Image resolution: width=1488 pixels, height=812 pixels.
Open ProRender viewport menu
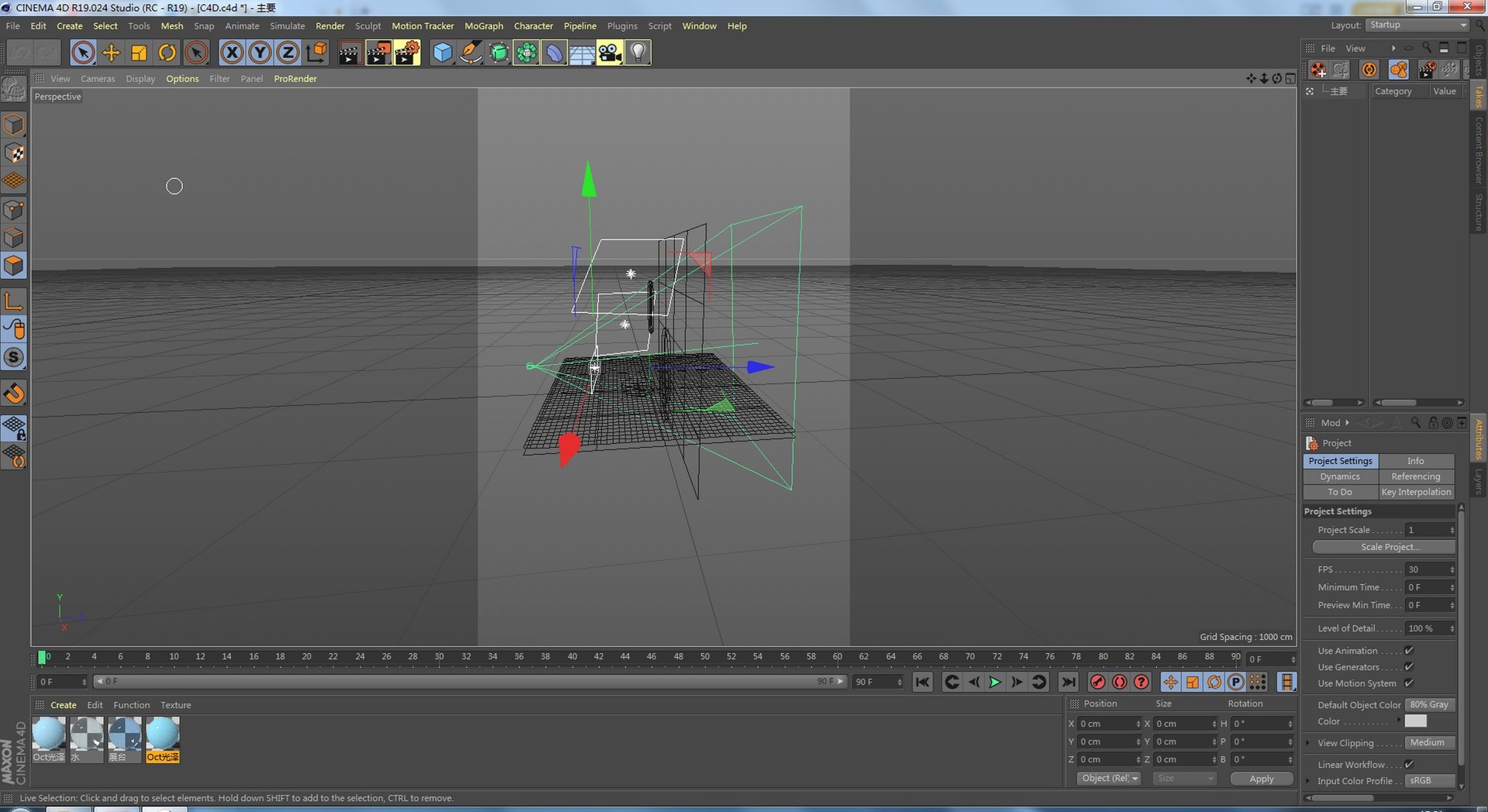point(295,78)
